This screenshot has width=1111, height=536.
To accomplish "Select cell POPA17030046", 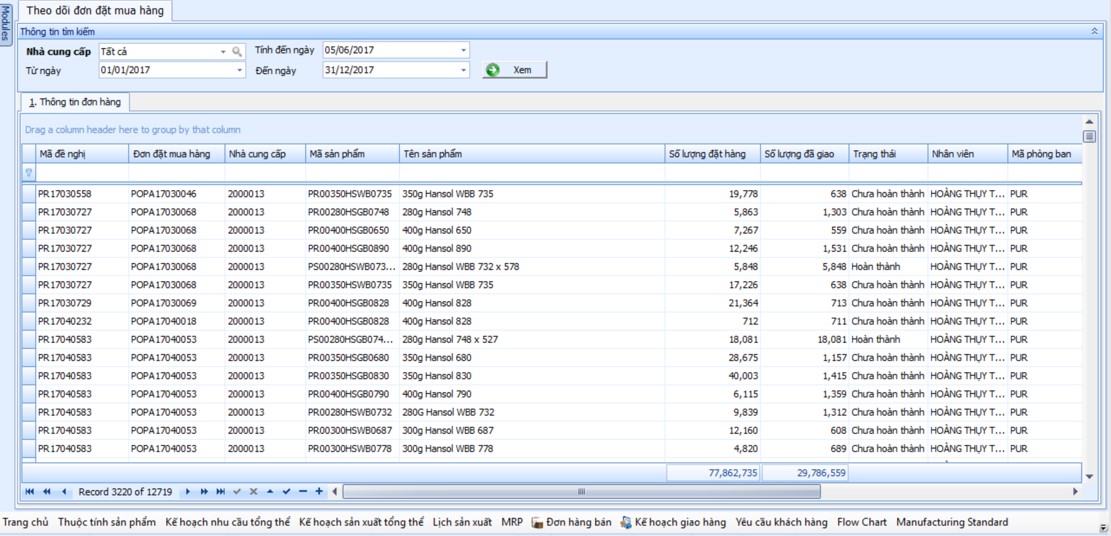I will point(176,194).
